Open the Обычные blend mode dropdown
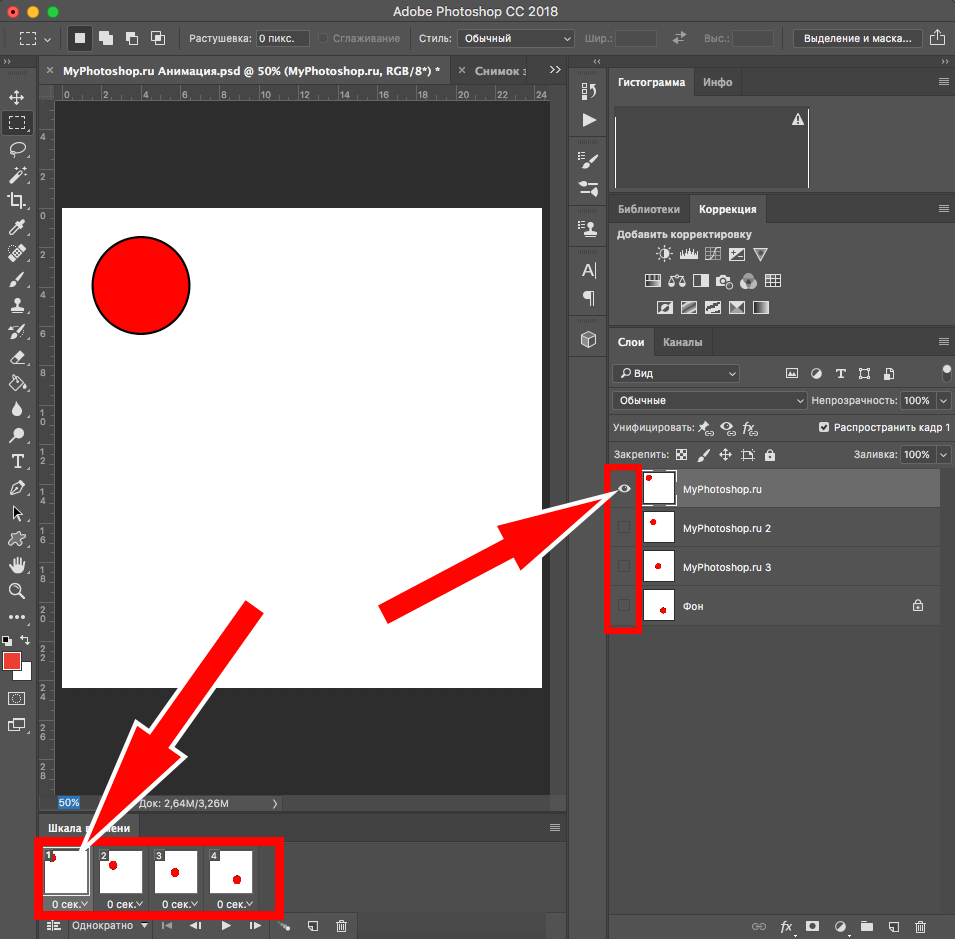Viewport: 955px width, 939px height. point(708,400)
